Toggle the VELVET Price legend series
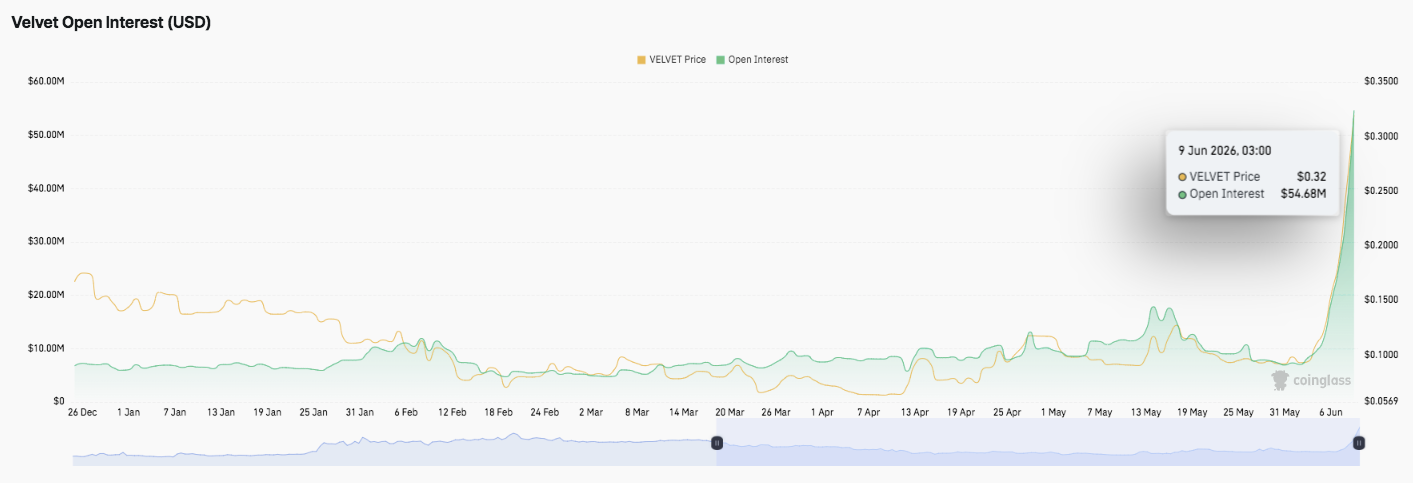 pos(671,60)
